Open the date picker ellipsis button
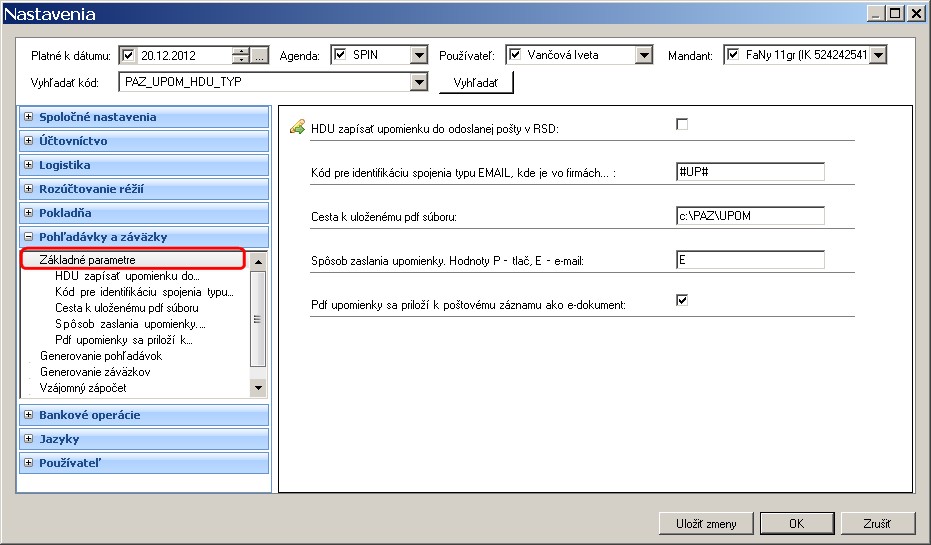This screenshot has width=931, height=545. click(259, 56)
